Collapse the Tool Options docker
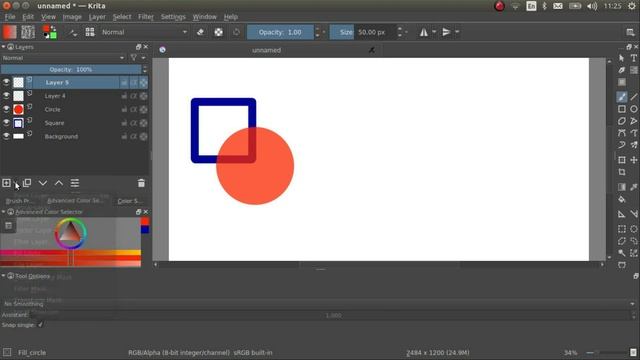Viewport: 640px width, 360px height. point(3,276)
